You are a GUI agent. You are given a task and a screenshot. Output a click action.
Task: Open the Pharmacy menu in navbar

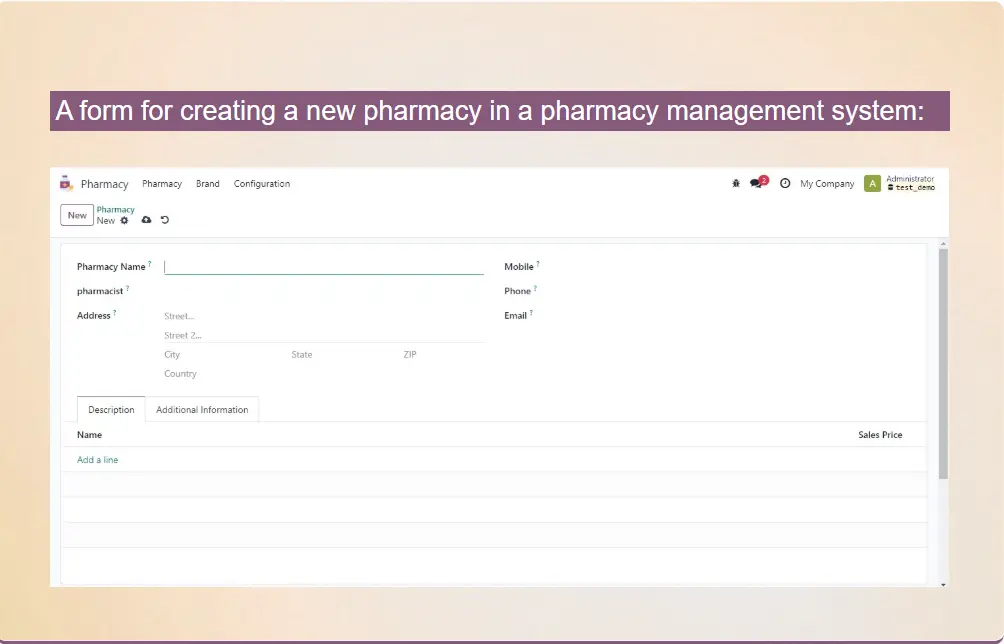[x=162, y=184]
